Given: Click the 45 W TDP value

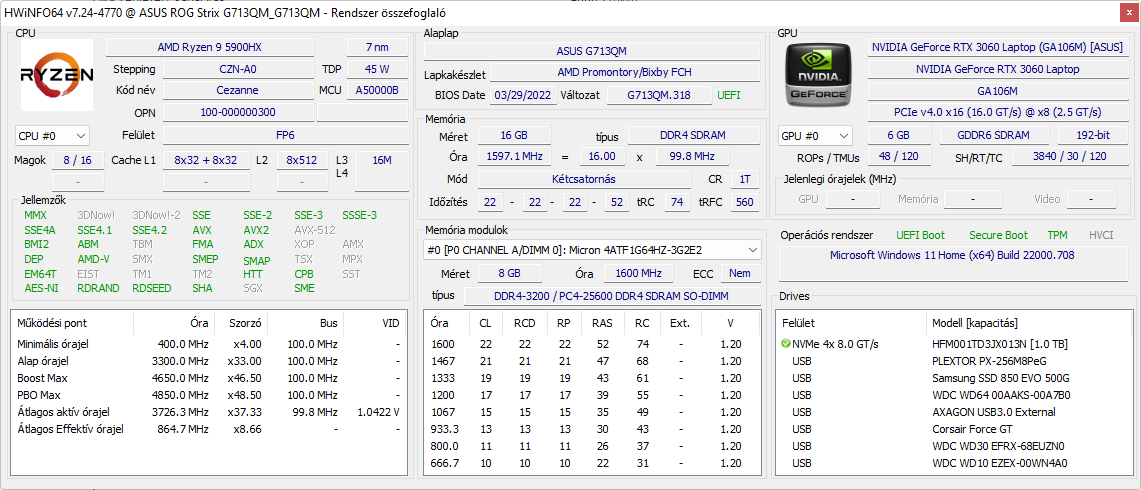Looking at the screenshot, I should (377, 69).
